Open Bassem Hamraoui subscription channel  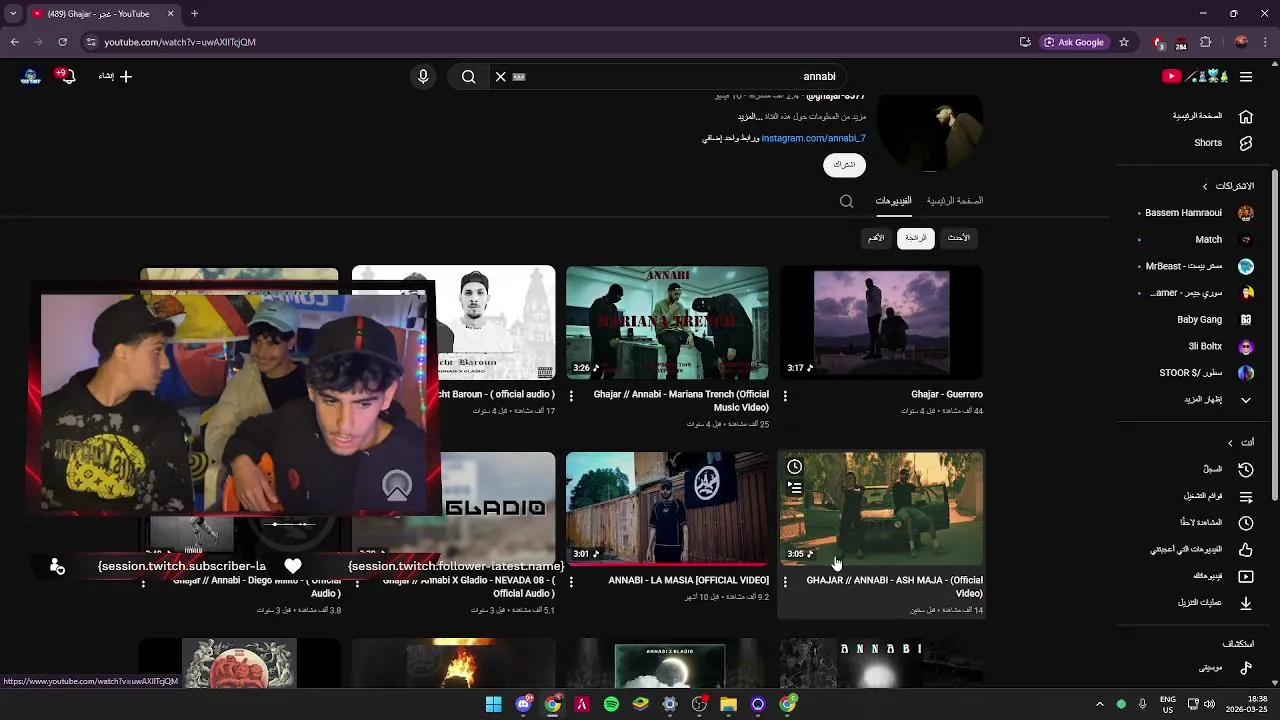pyautogui.click(x=1198, y=213)
